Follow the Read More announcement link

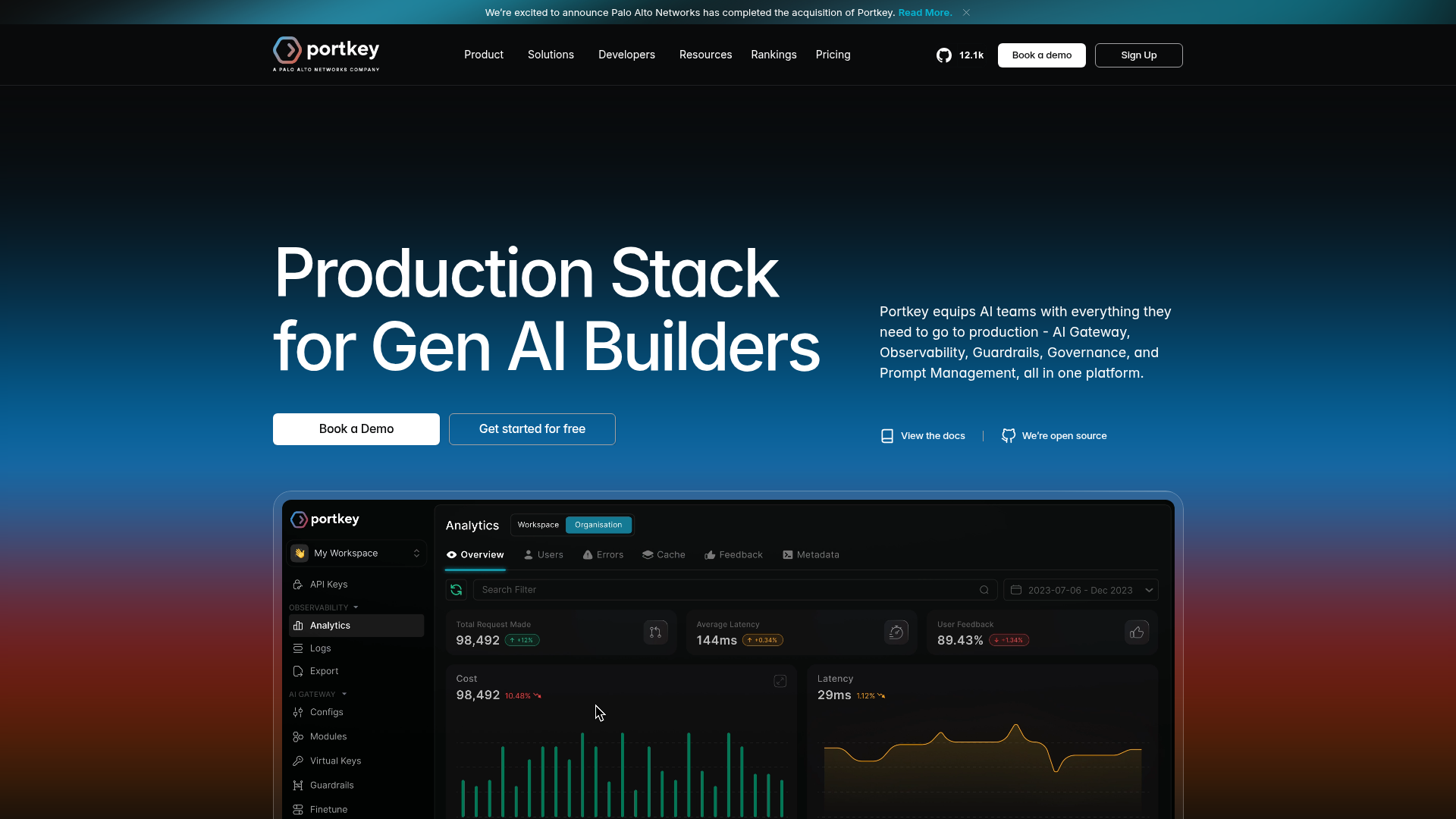click(x=925, y=13)
